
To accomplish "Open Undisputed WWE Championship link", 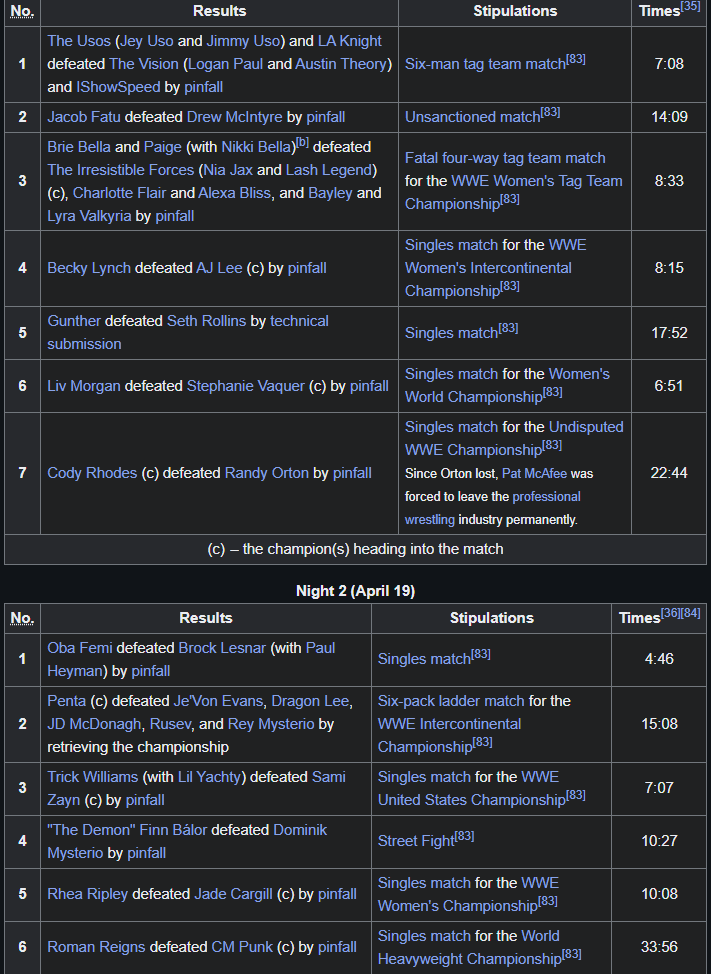I will (514, 439).
